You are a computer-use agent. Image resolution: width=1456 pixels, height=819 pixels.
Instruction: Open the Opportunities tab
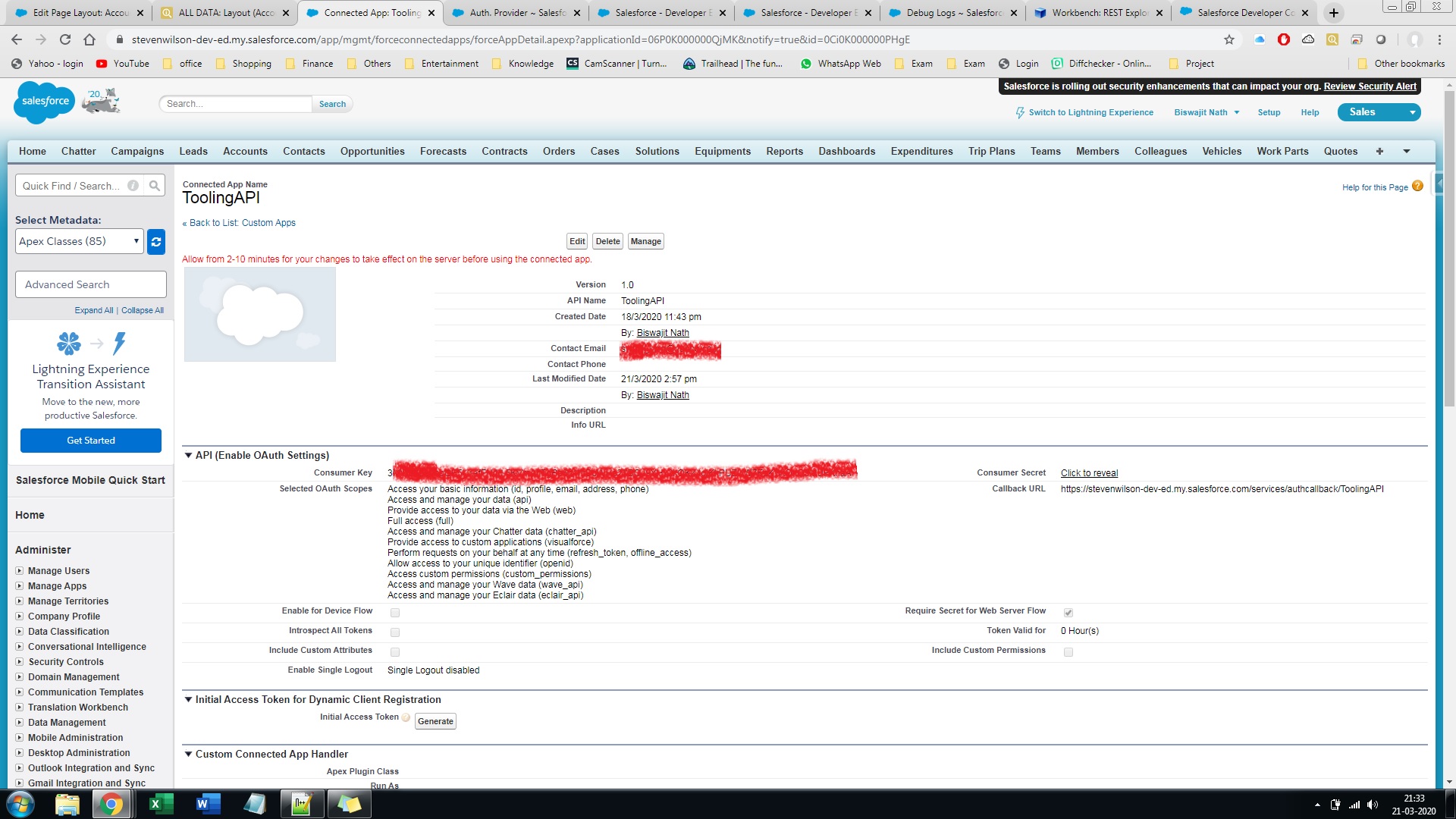pos(372,152)
